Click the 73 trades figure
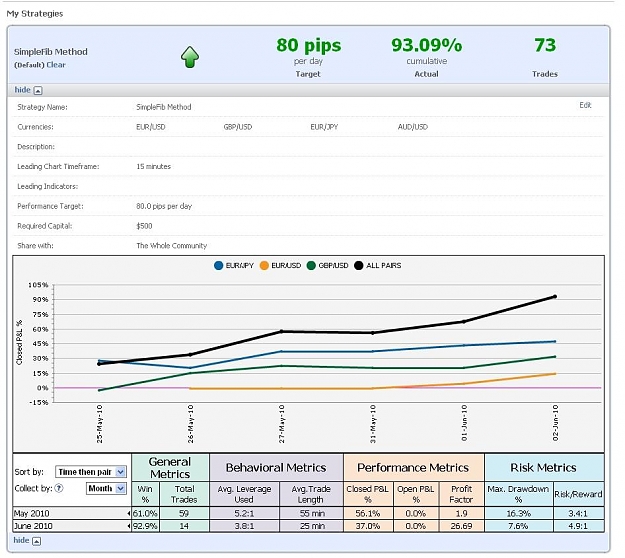 [545, 45]
